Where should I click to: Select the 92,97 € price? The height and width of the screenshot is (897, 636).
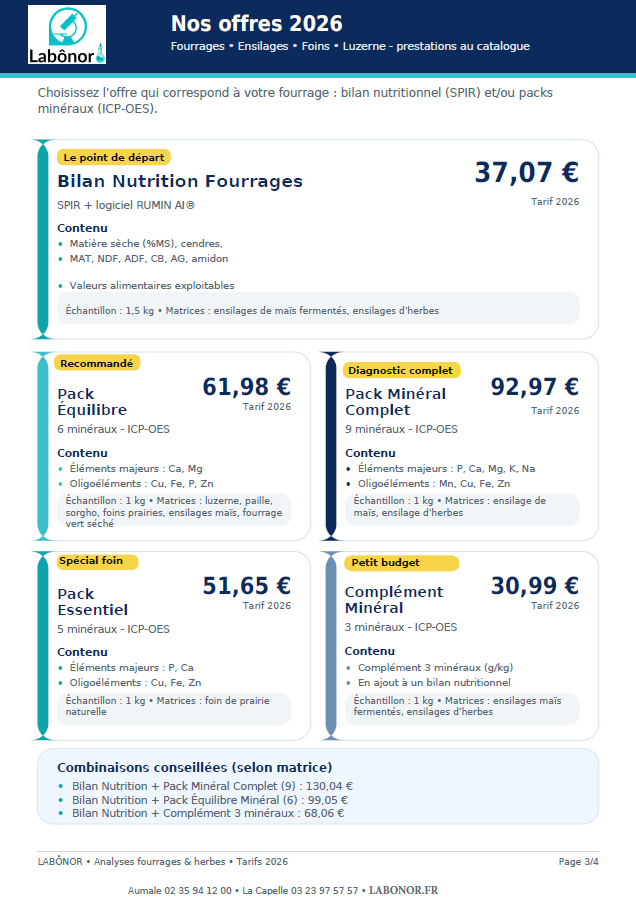(x=534, y=387)
